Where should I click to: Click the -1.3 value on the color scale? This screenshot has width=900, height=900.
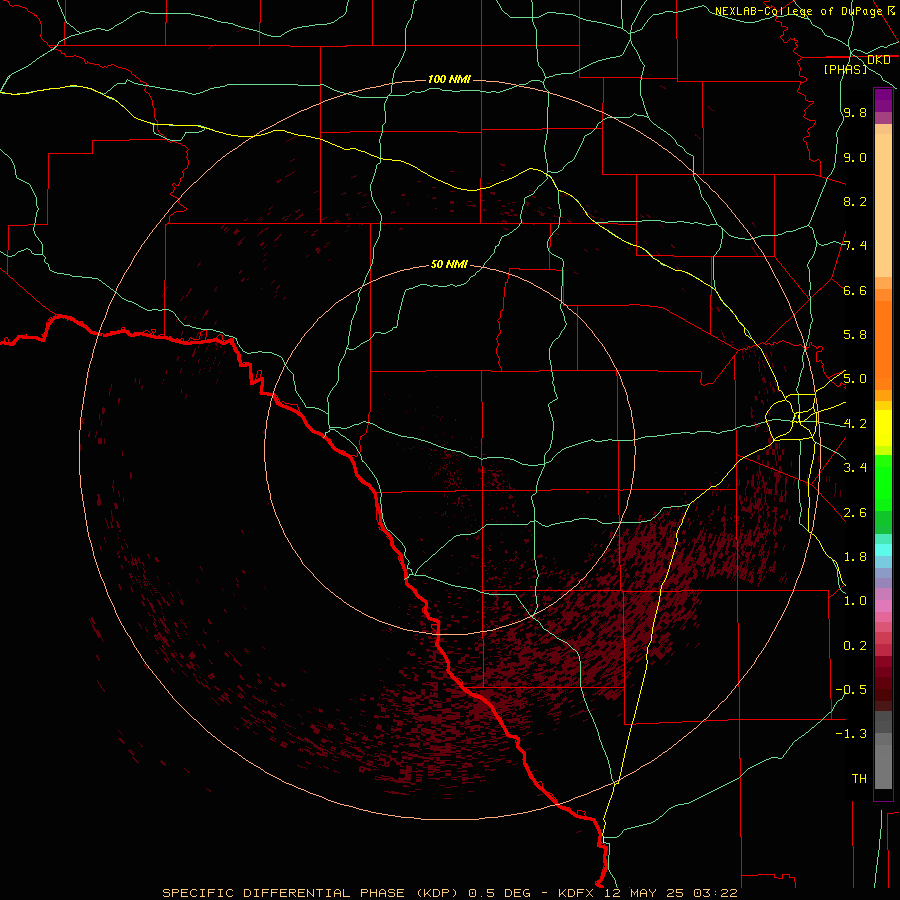(851, 734)
